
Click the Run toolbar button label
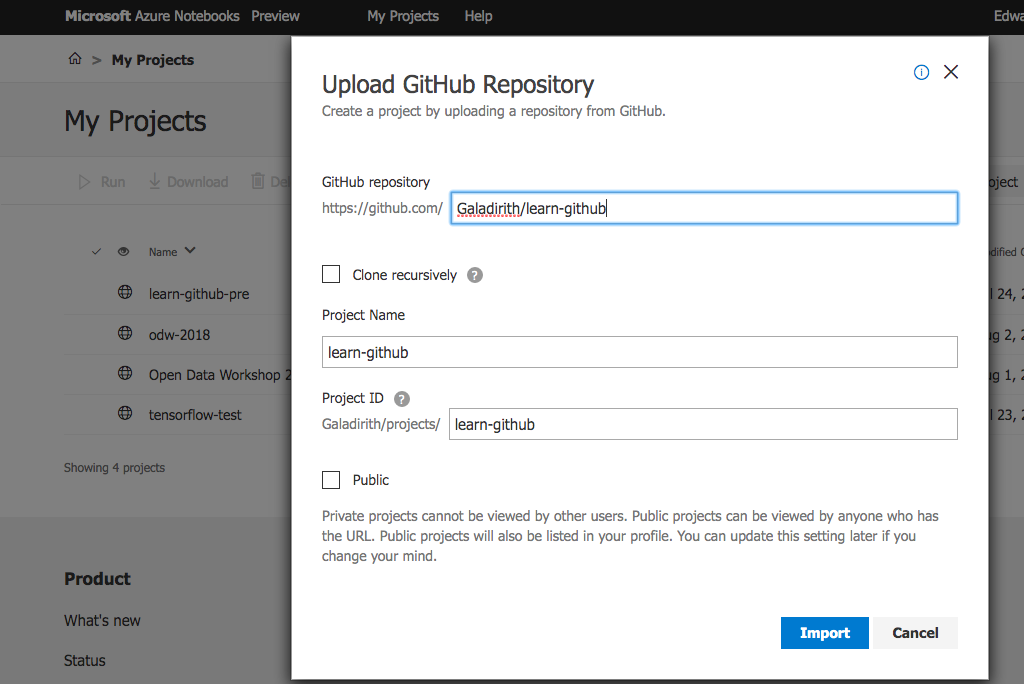click(113, 182)
